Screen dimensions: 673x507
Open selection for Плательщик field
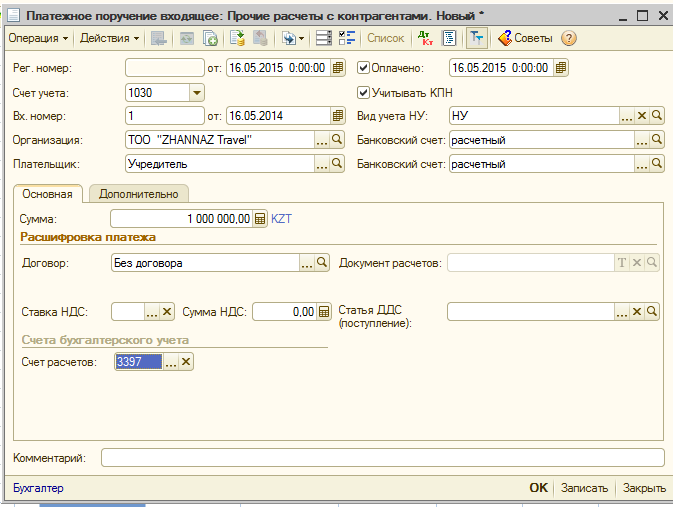[x=321, y=164]
